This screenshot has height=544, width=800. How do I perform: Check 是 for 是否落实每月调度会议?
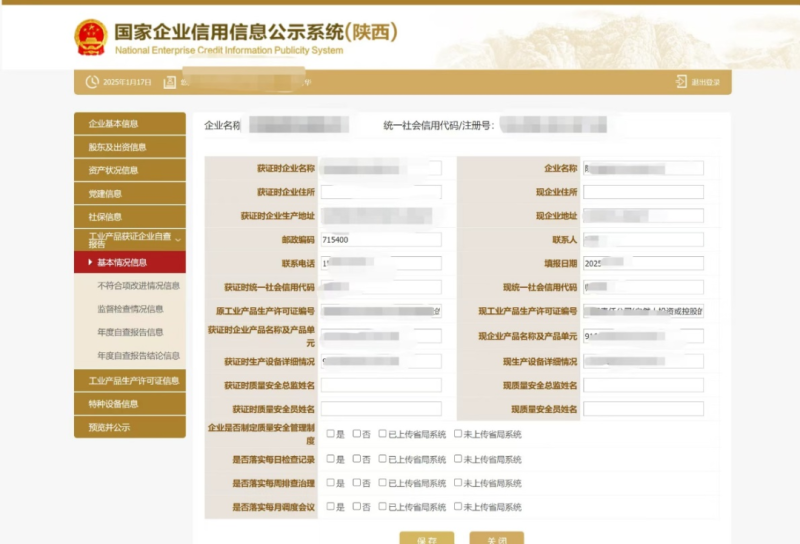click(x=331, y=506)
